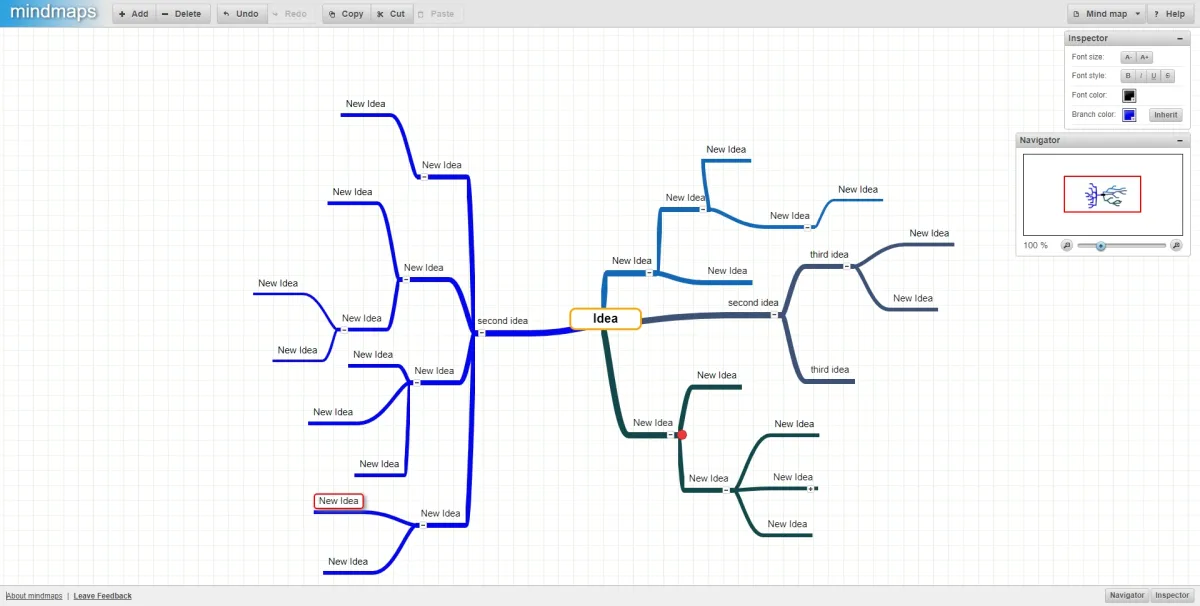Toggle bold font style
1200x606 pixels.
(x=1128, y=76)
